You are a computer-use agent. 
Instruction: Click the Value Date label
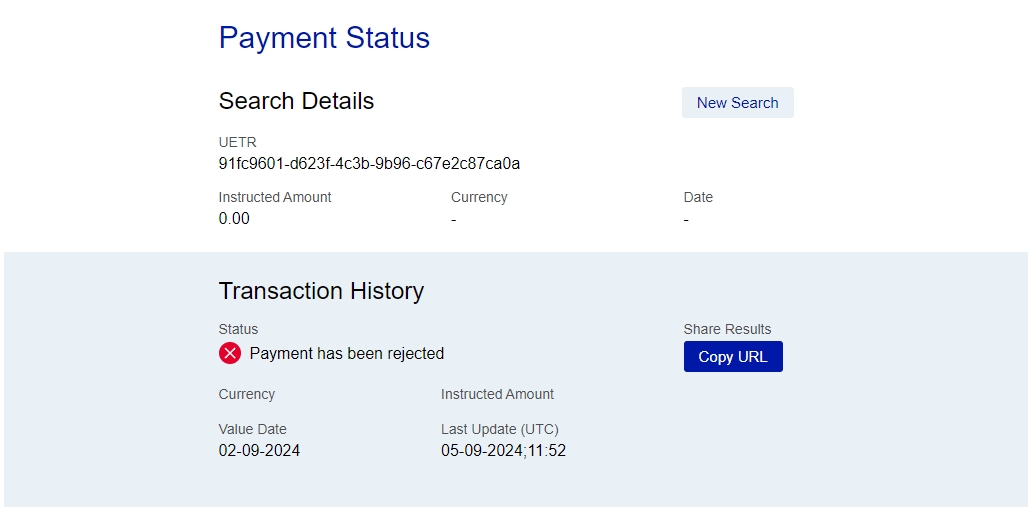tap(252, 429)
